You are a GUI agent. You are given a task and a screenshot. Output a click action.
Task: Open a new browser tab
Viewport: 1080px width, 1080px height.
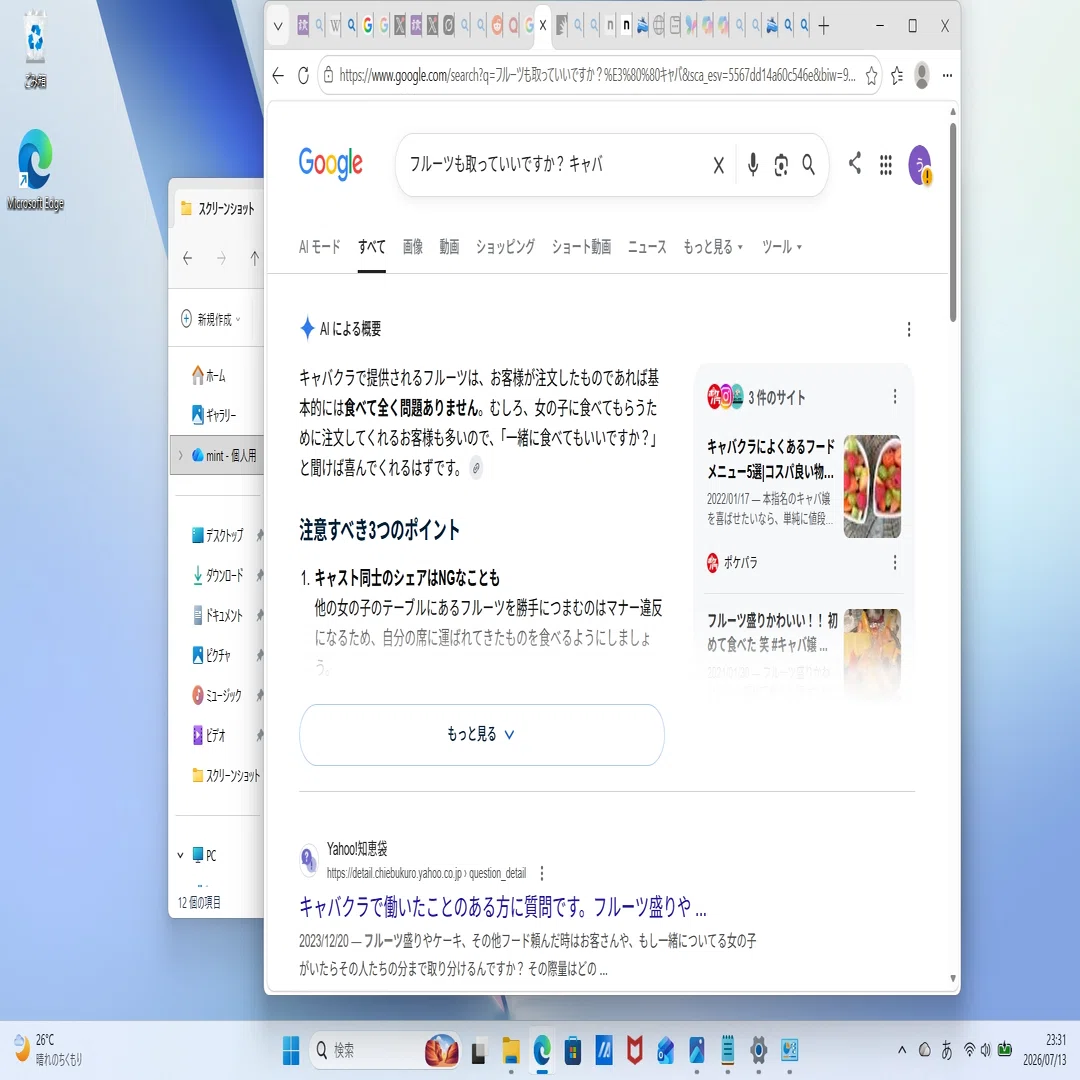point(824,26)
